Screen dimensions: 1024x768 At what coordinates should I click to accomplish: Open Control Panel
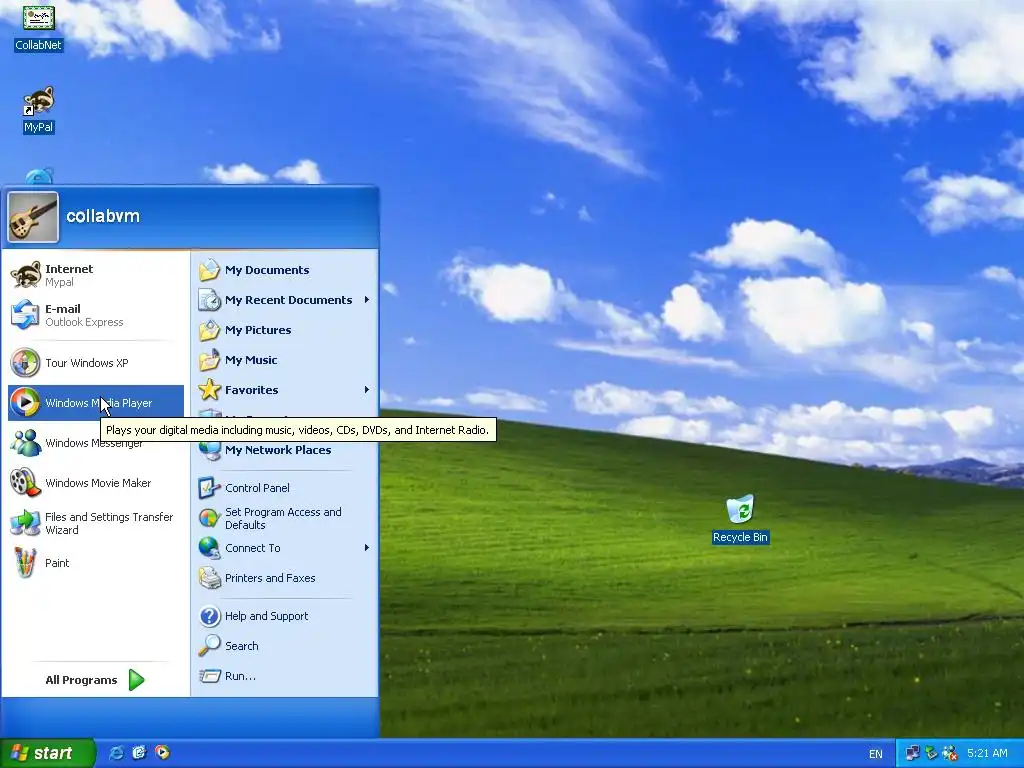285,488
